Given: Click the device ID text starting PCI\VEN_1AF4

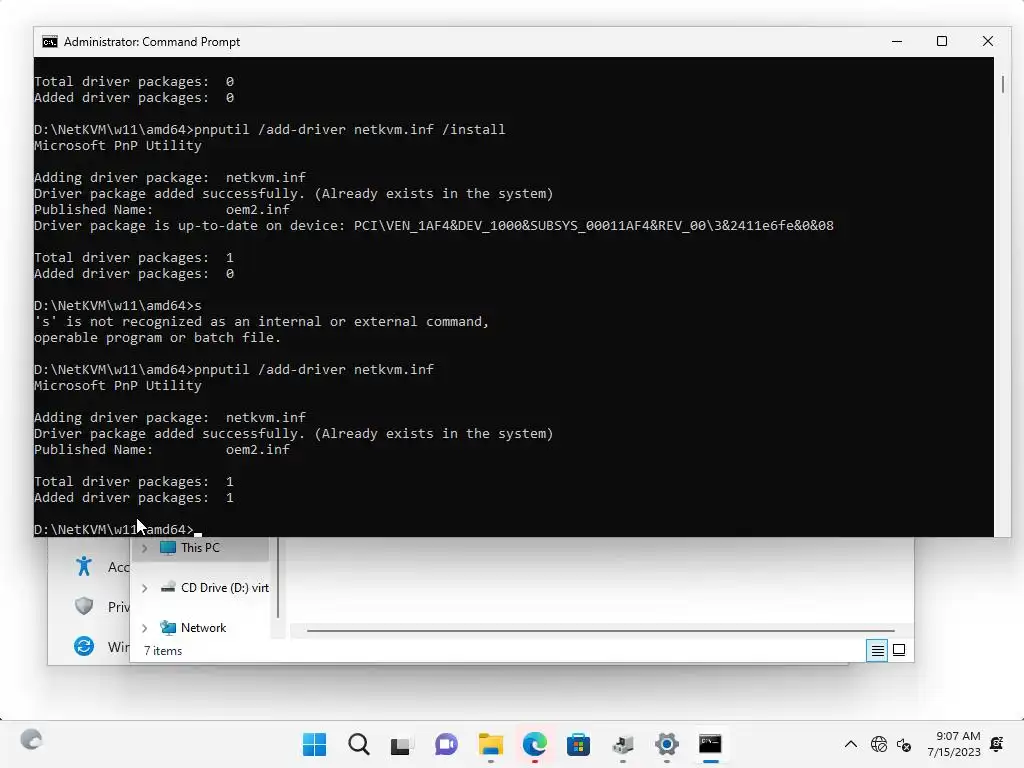Looking at the screenshot, I should coord(594,225).
